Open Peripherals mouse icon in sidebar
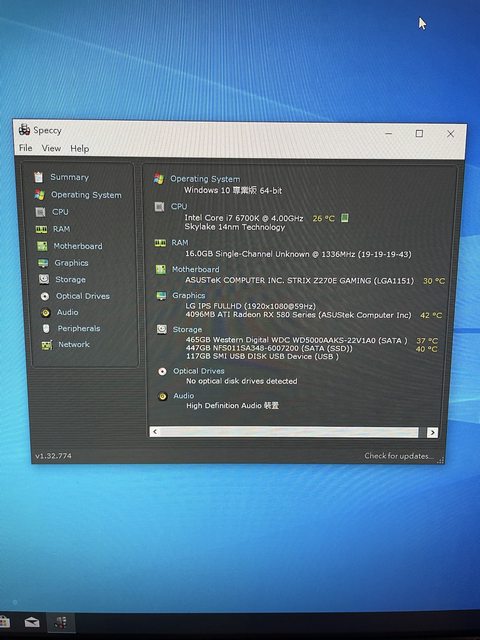This screenshot has height=640, width=480. [46, 329]
